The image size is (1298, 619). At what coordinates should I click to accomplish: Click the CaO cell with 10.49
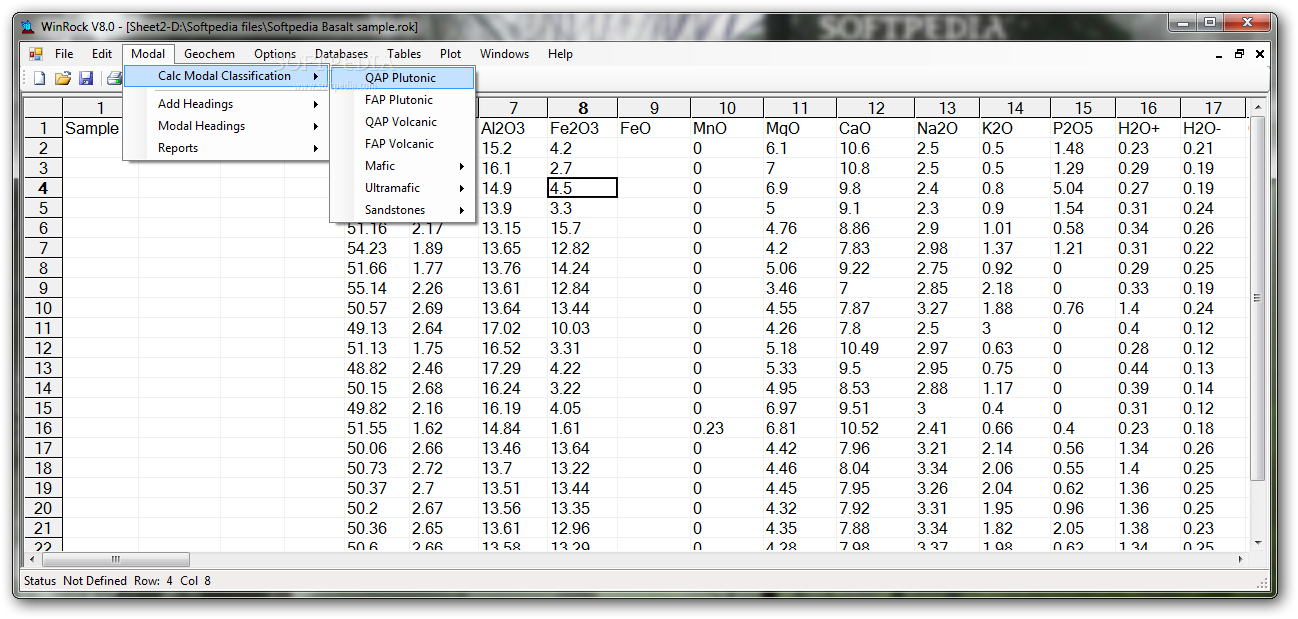[875, 348]
